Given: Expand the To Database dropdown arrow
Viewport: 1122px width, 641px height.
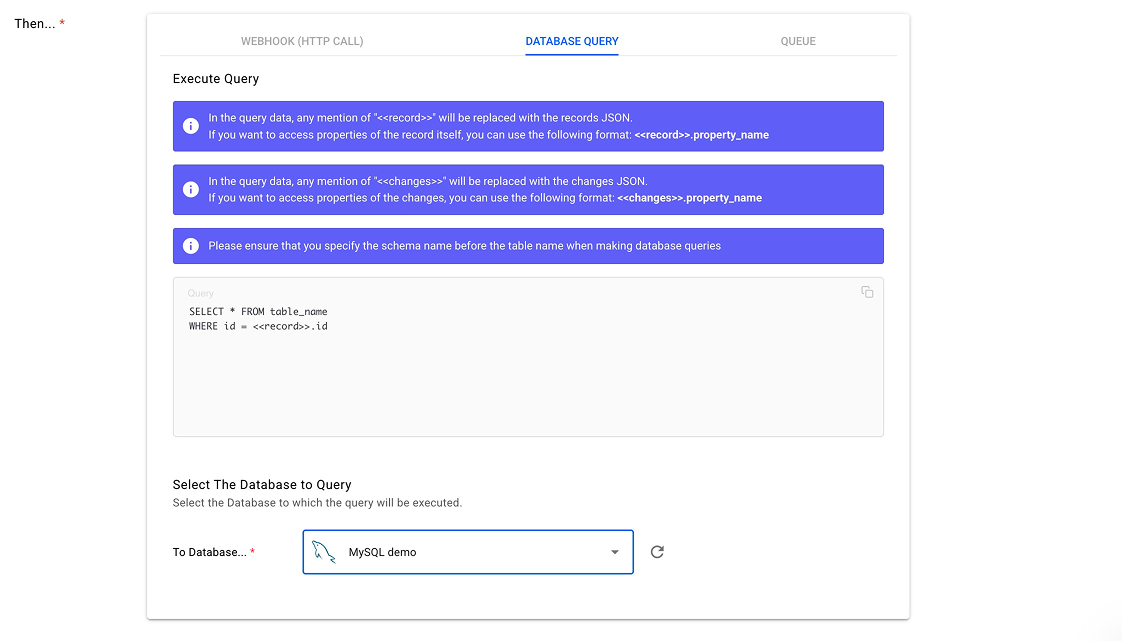Looking at the screenshot, I should [615, 552].
